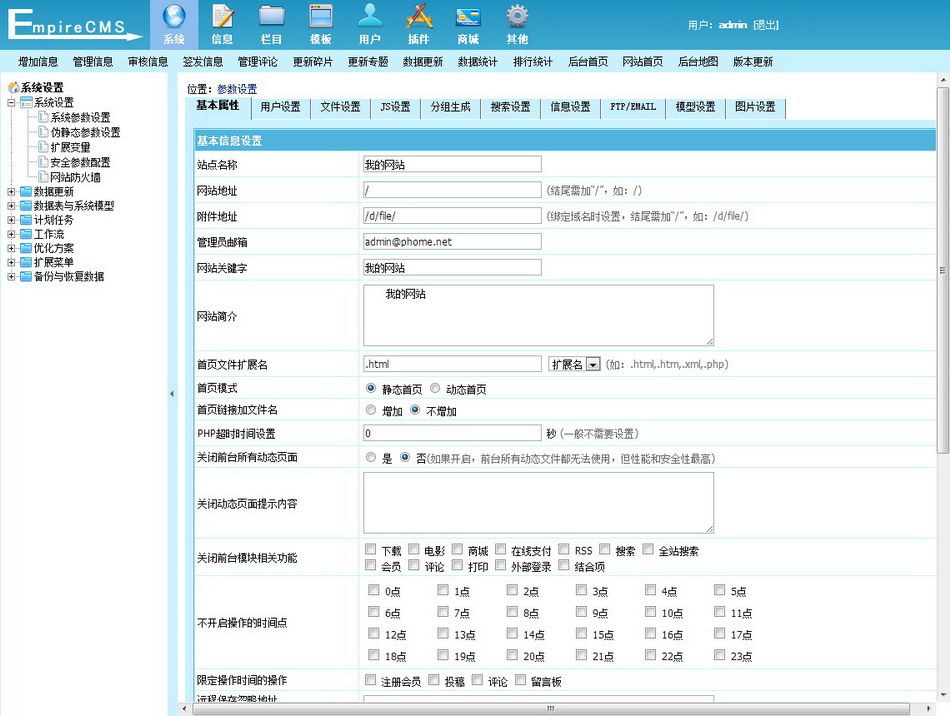Switch to the 图片设置 tab
The image size is (950, 716).
(756, 107)
